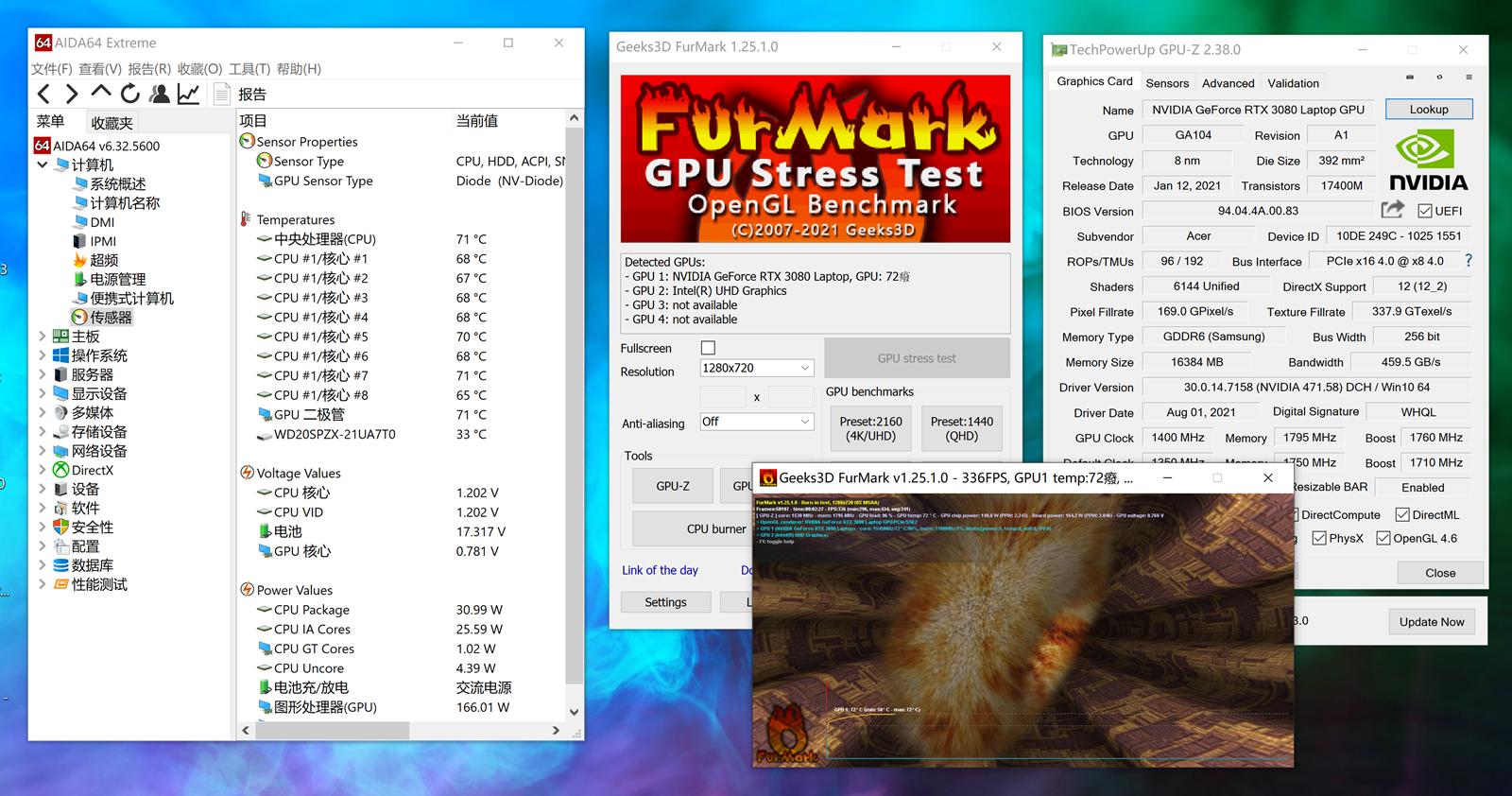Toggle the DirectML checkbox
Image resolution: width=1512 pixels, height=796 pixels.
[x=1402, y=515]
